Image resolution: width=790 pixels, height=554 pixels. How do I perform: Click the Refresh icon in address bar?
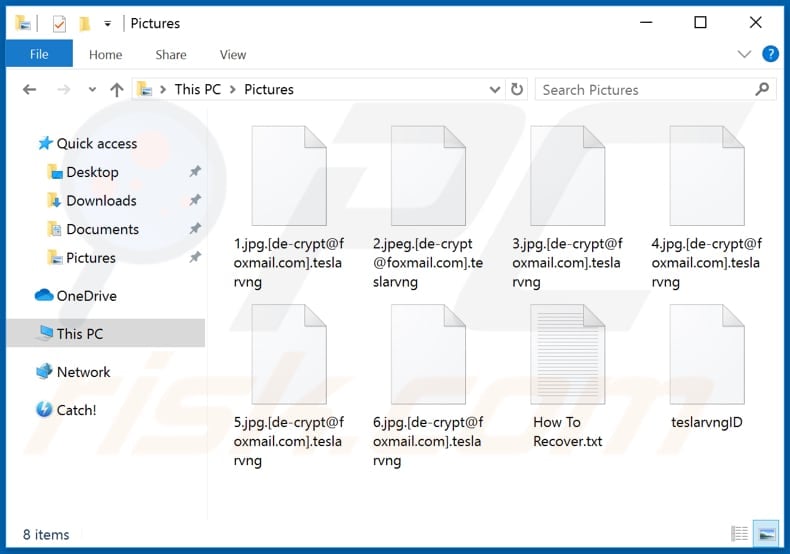tap(517, 89)
